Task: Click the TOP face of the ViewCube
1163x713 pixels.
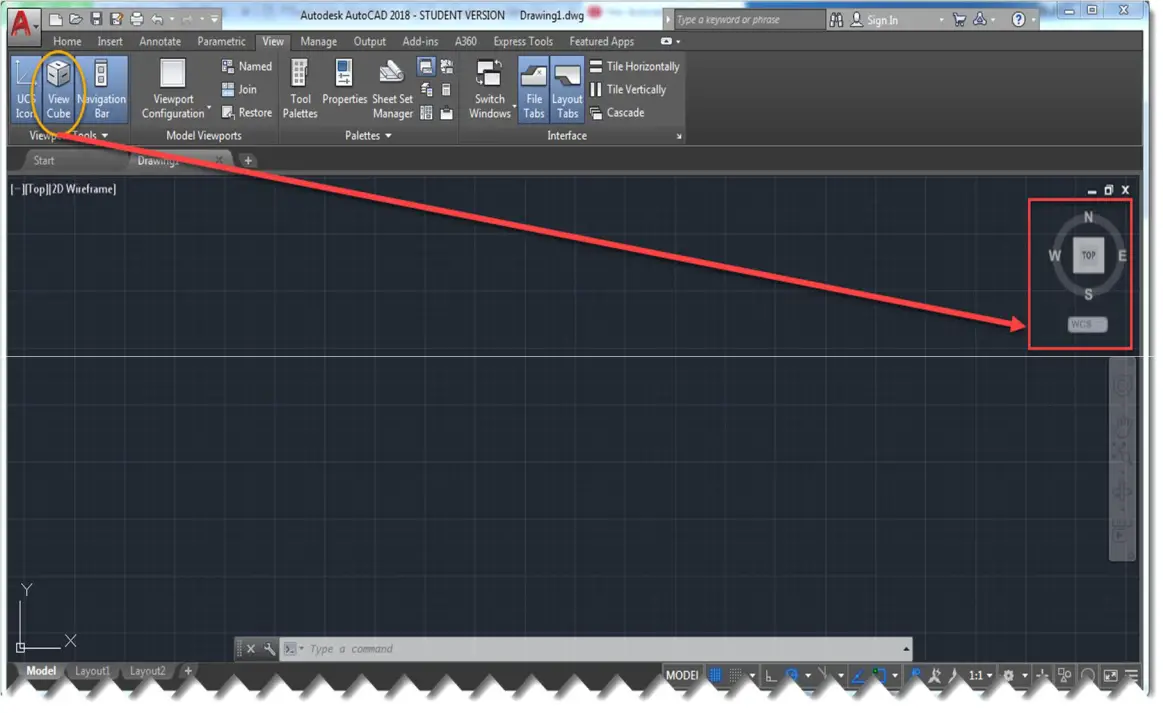Action: point(1088,255)
